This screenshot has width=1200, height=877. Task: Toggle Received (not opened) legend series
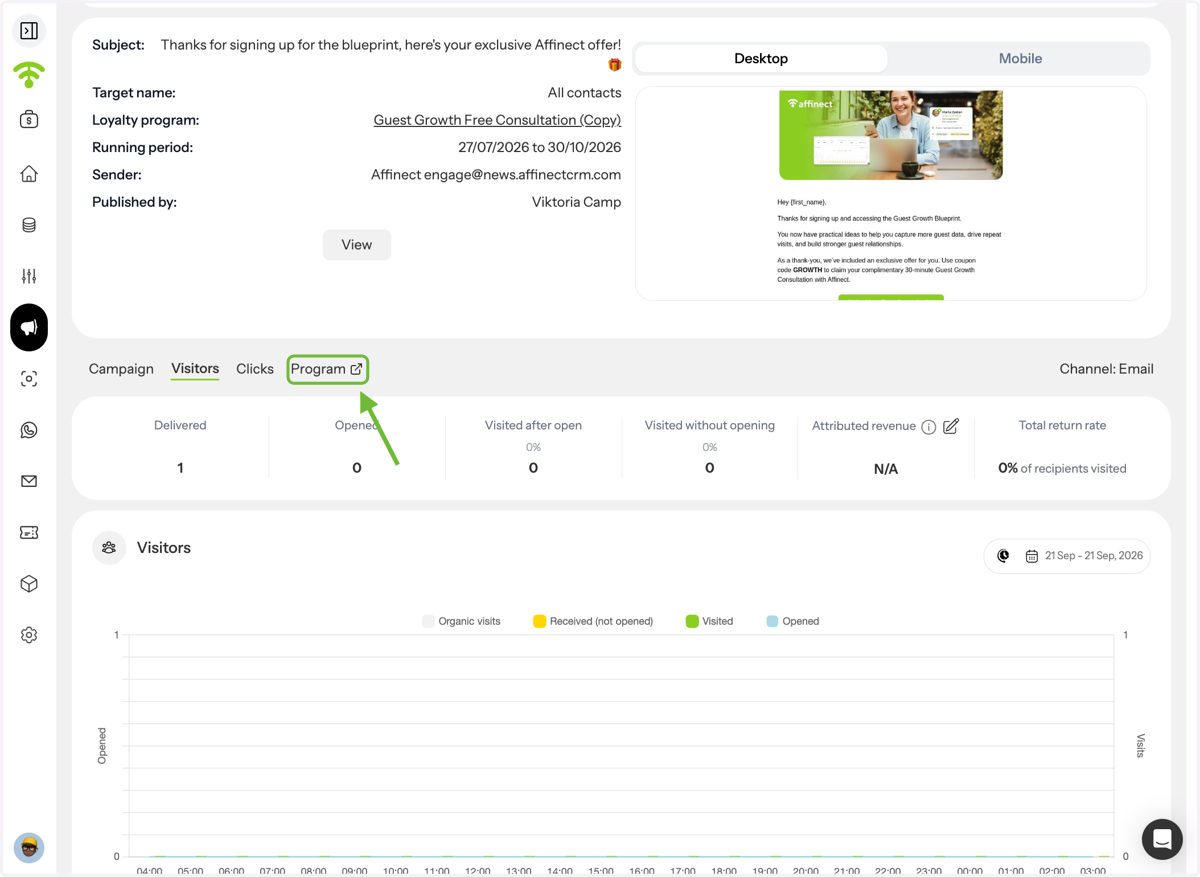593,621
